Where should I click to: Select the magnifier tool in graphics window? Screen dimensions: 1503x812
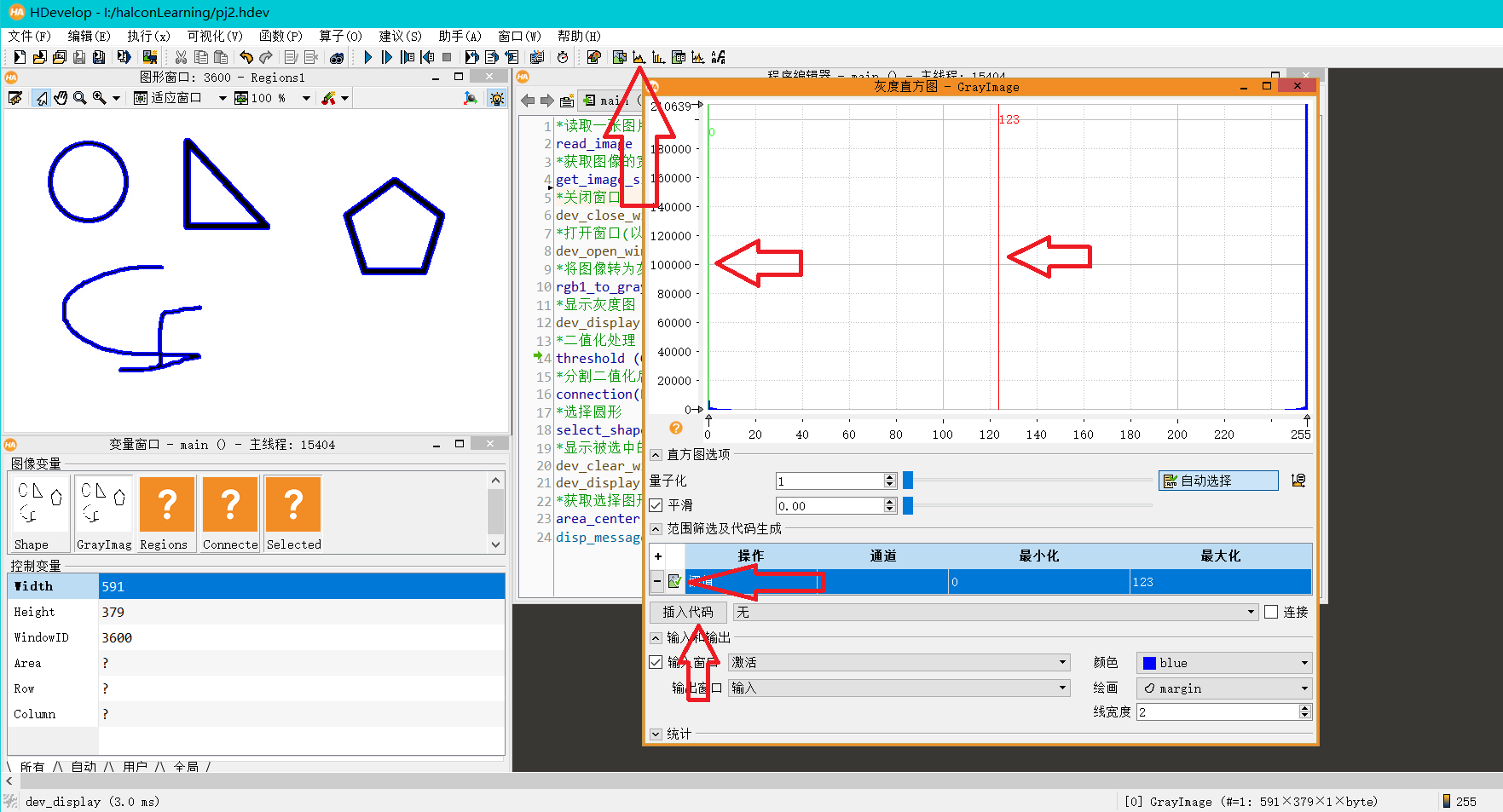click(x=80, y=98)
